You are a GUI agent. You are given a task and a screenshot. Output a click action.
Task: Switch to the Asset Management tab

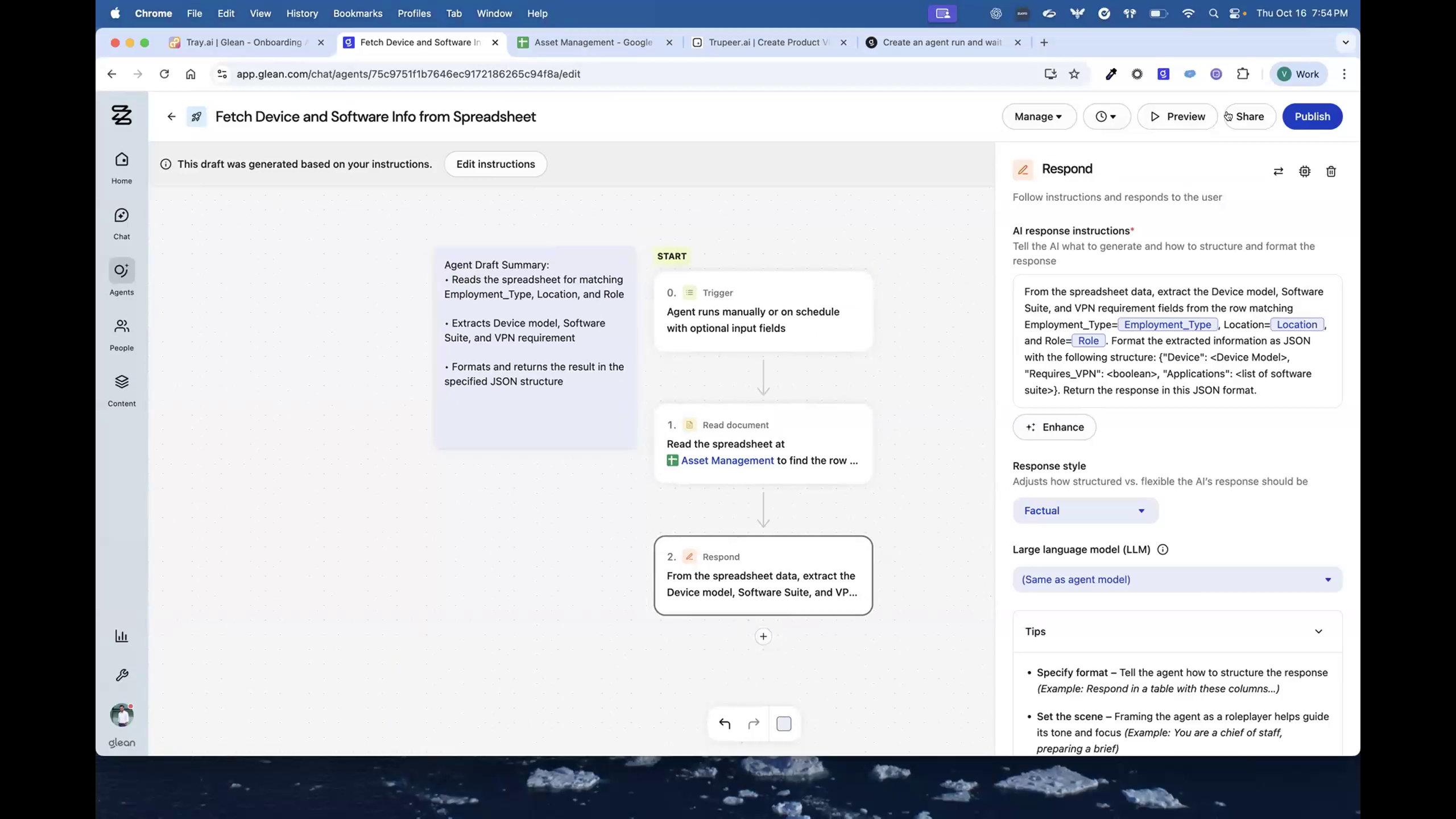pyautogui.click(x=589, y=42)
